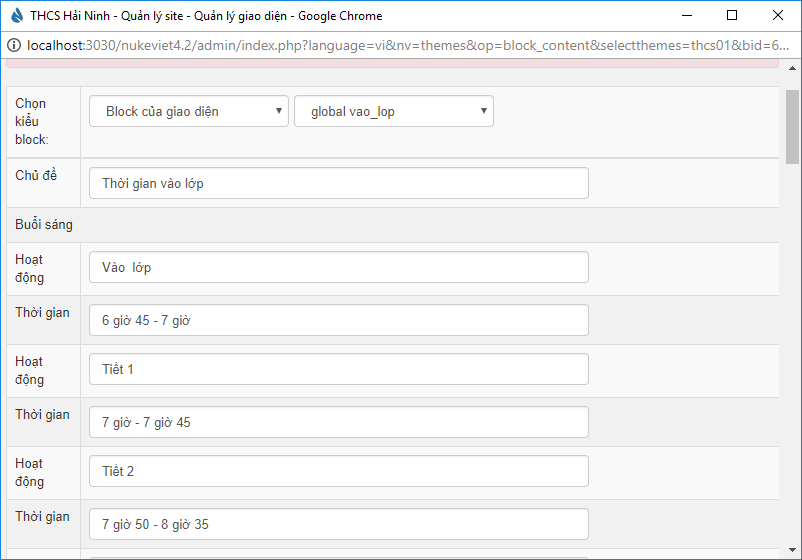Click the '7 giờ - 7 giờ 45' field
Image resolution: width=802 pixels, height=560 pixels.
339,422
